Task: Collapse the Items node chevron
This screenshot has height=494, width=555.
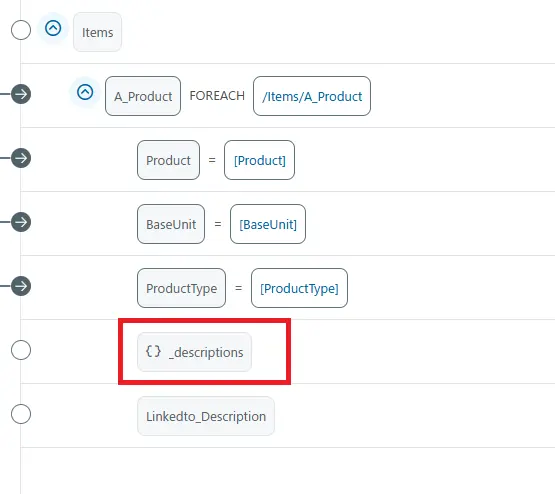Action: coord(53,28)
